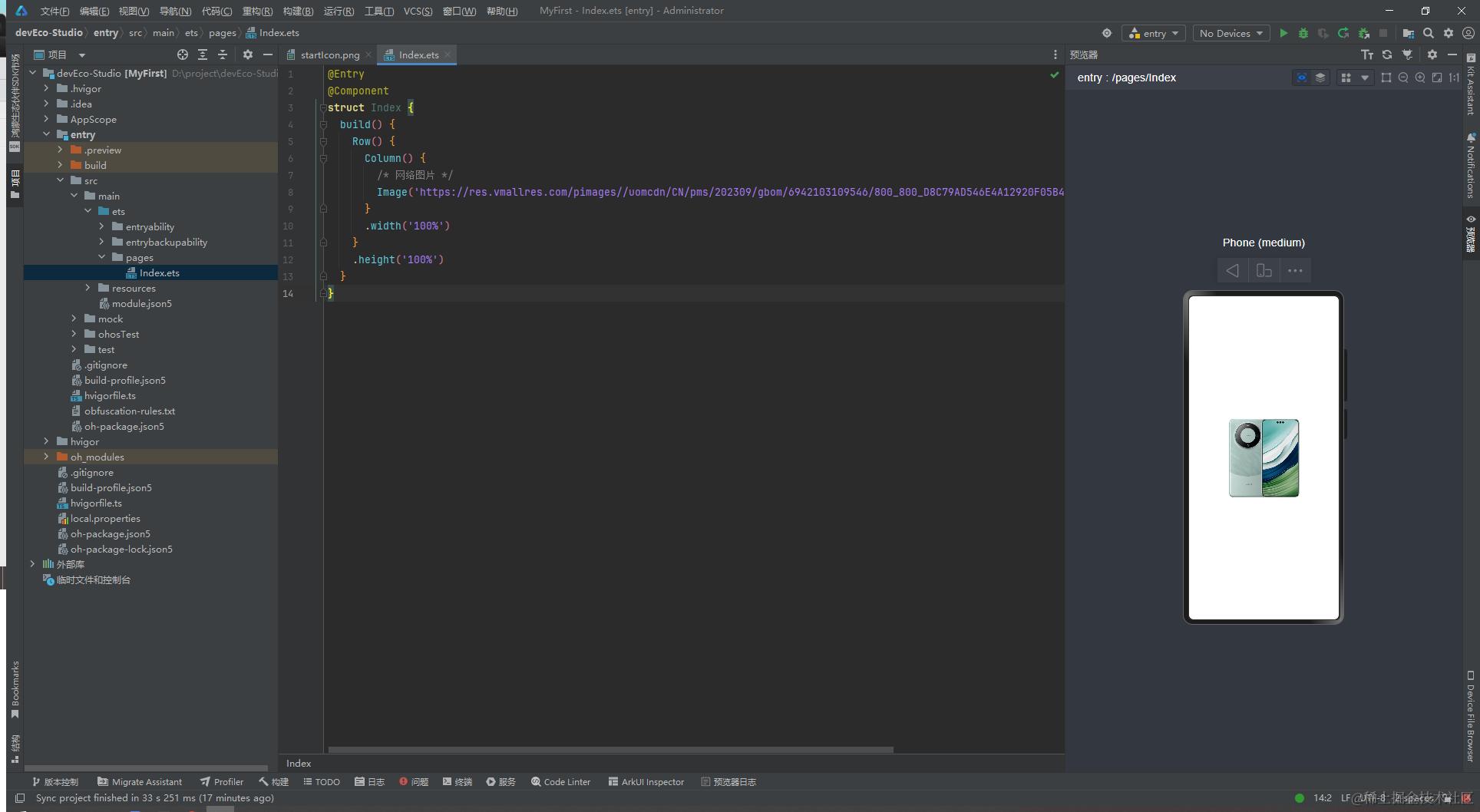
Task: Toggle the Device File Browser side panel
Action: (x=1471, y=716)
